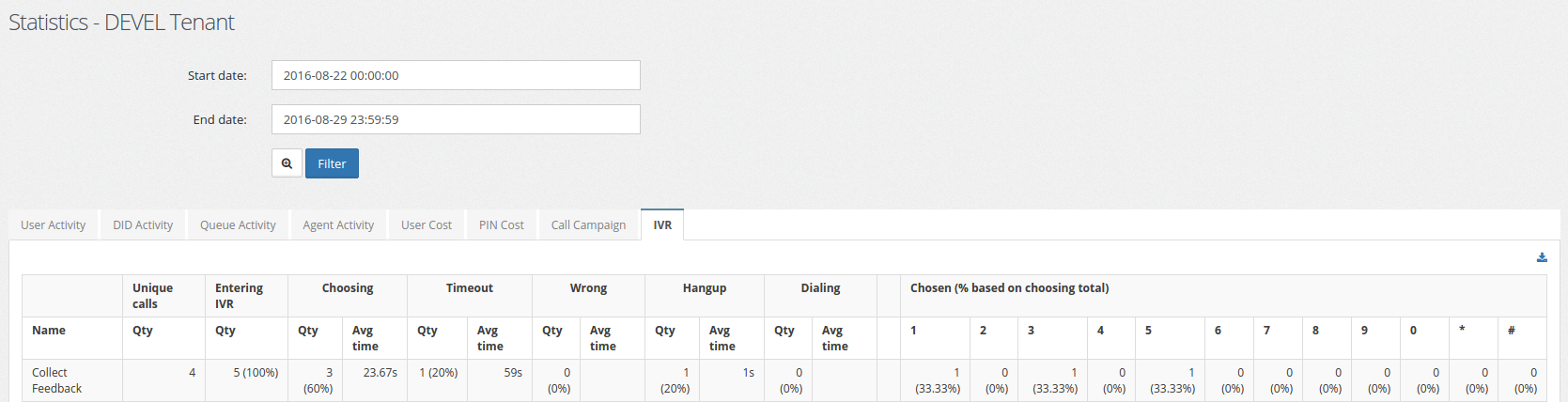
Task: Click the download export icon
Action: click(1542, 257)
